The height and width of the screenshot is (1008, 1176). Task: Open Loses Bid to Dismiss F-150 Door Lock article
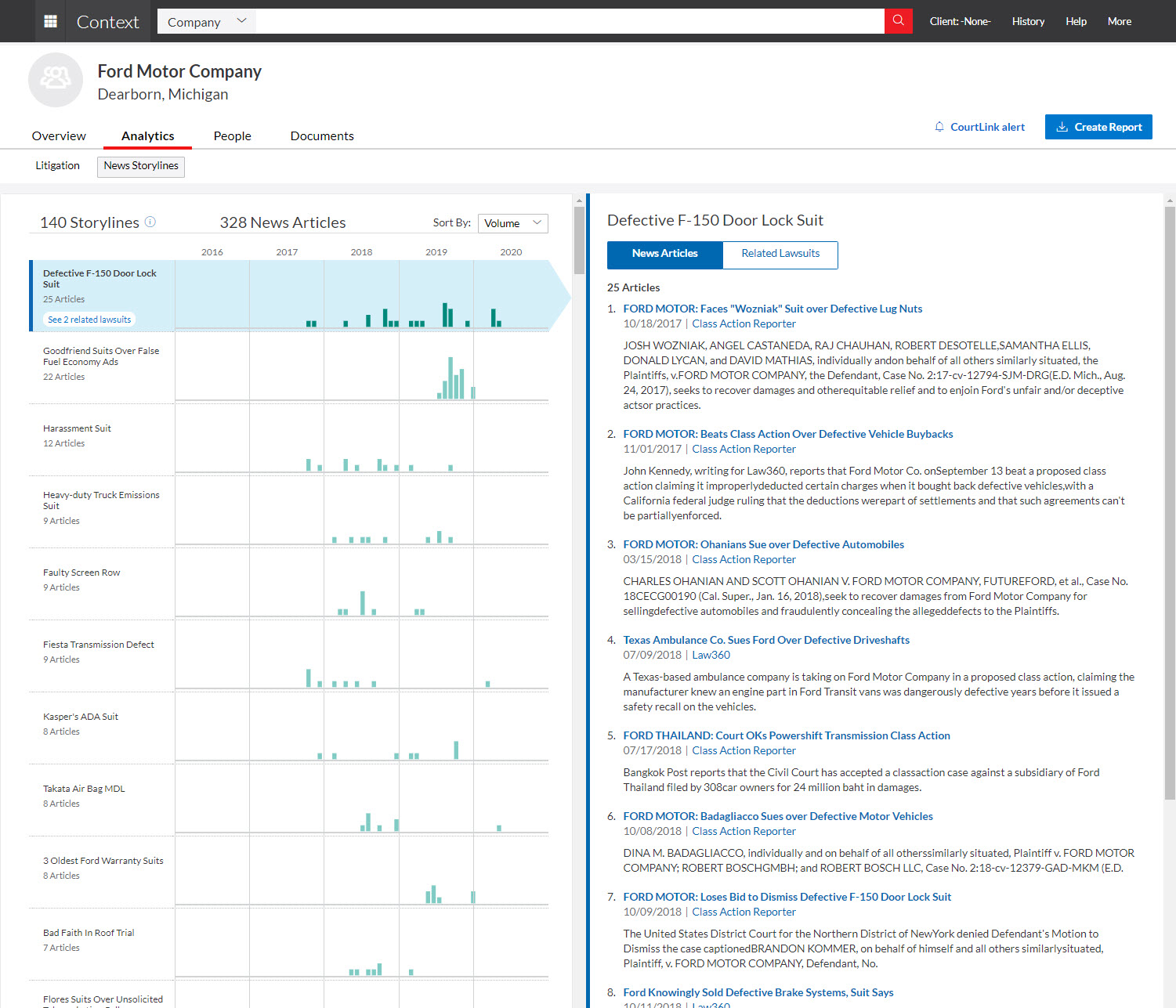787,897
